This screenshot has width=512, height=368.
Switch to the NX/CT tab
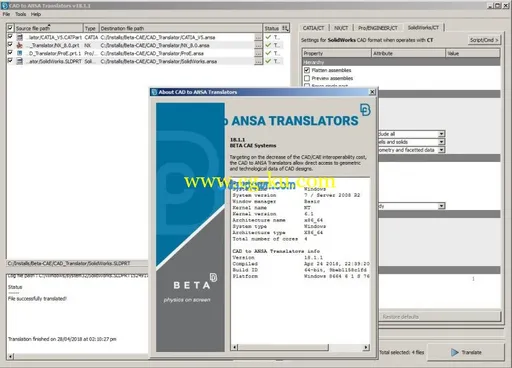click(341, 28)
